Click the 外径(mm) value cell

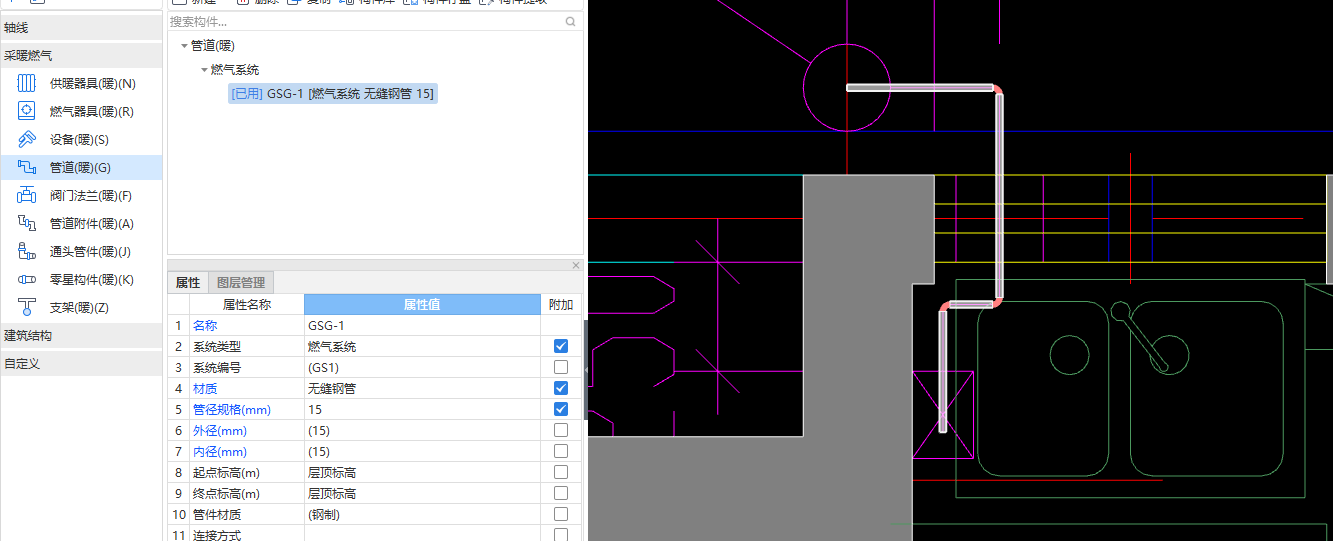[422, 430]
